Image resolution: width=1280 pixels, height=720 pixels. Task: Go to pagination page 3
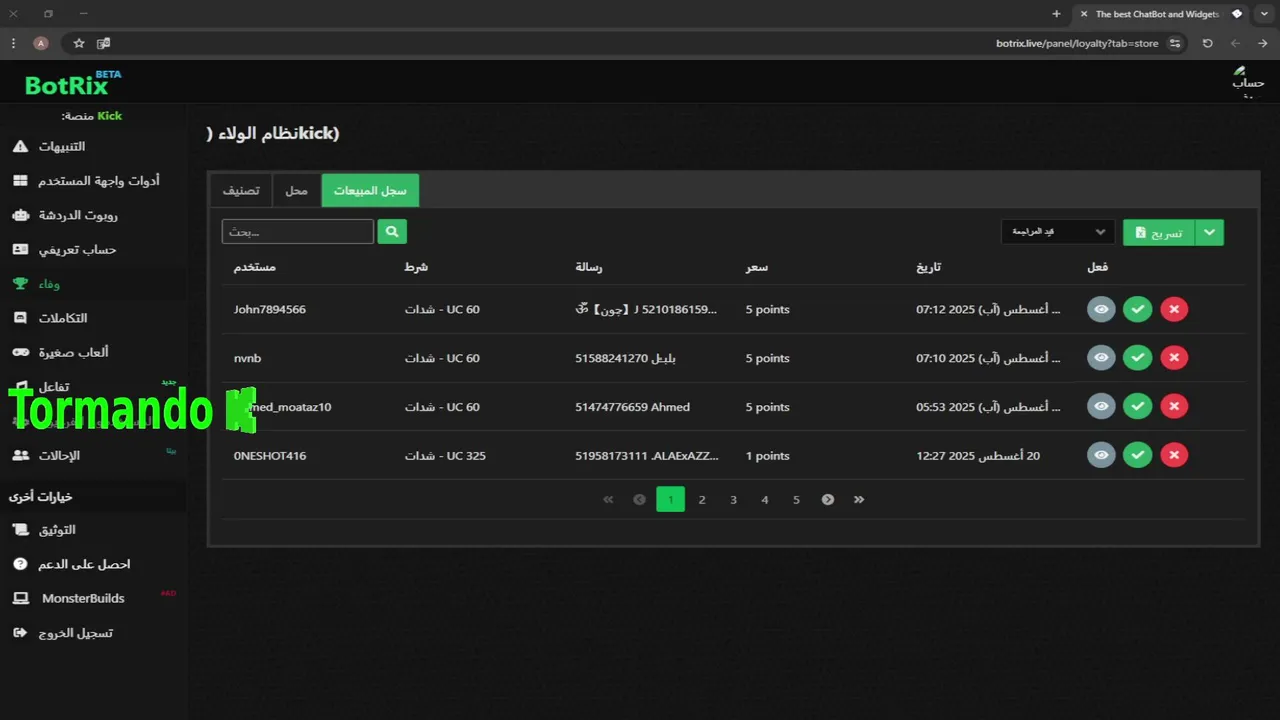(733, 500)
